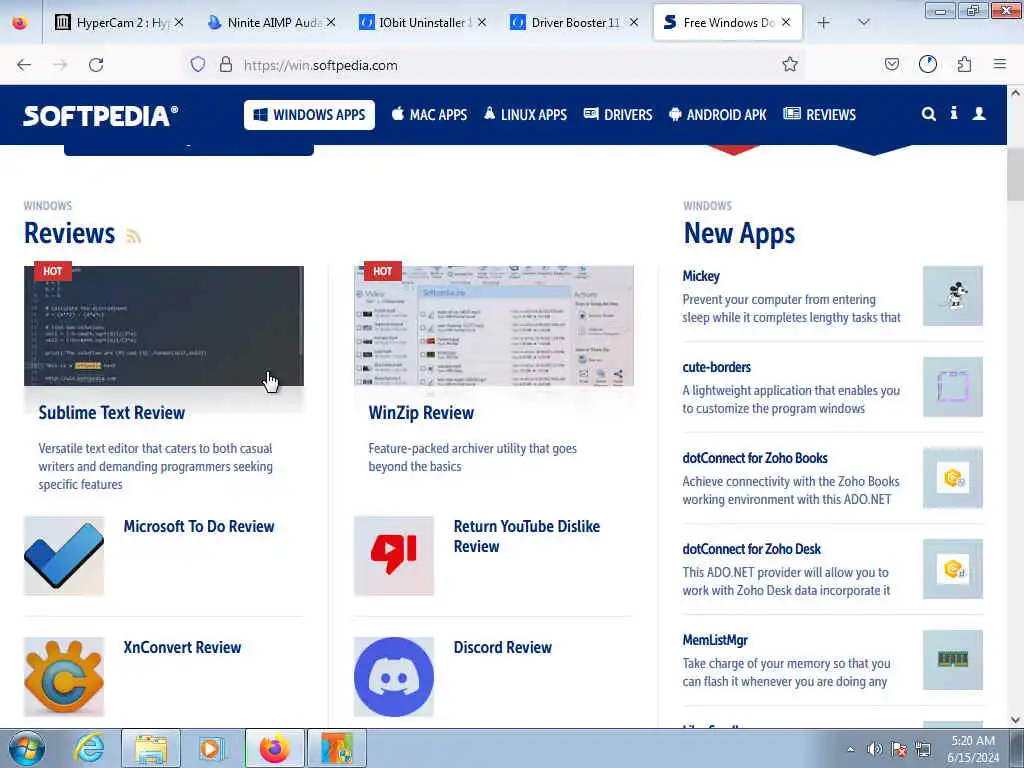
Task: Switch to the HyperCam 2 tab
Action: [x=120, y=22]
